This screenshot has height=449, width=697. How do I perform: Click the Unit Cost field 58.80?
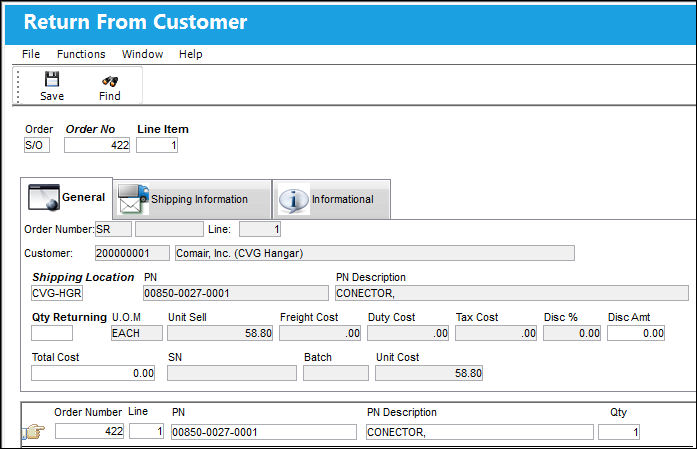point(429,373)
